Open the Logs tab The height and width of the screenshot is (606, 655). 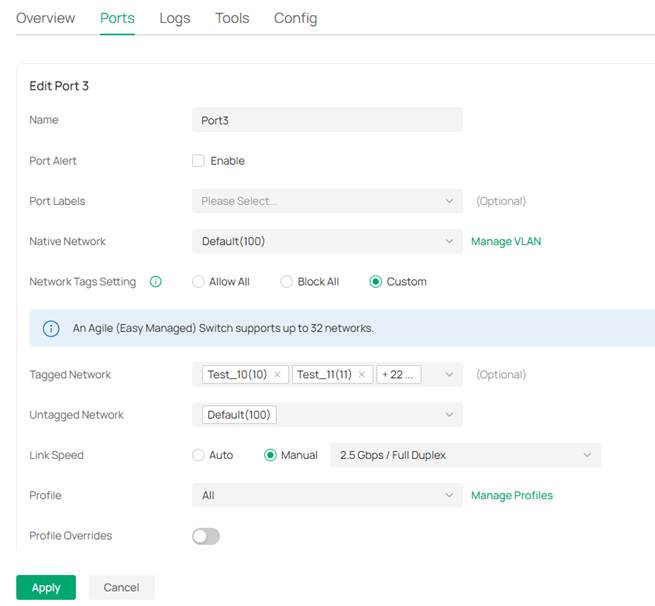coord(175,18)
